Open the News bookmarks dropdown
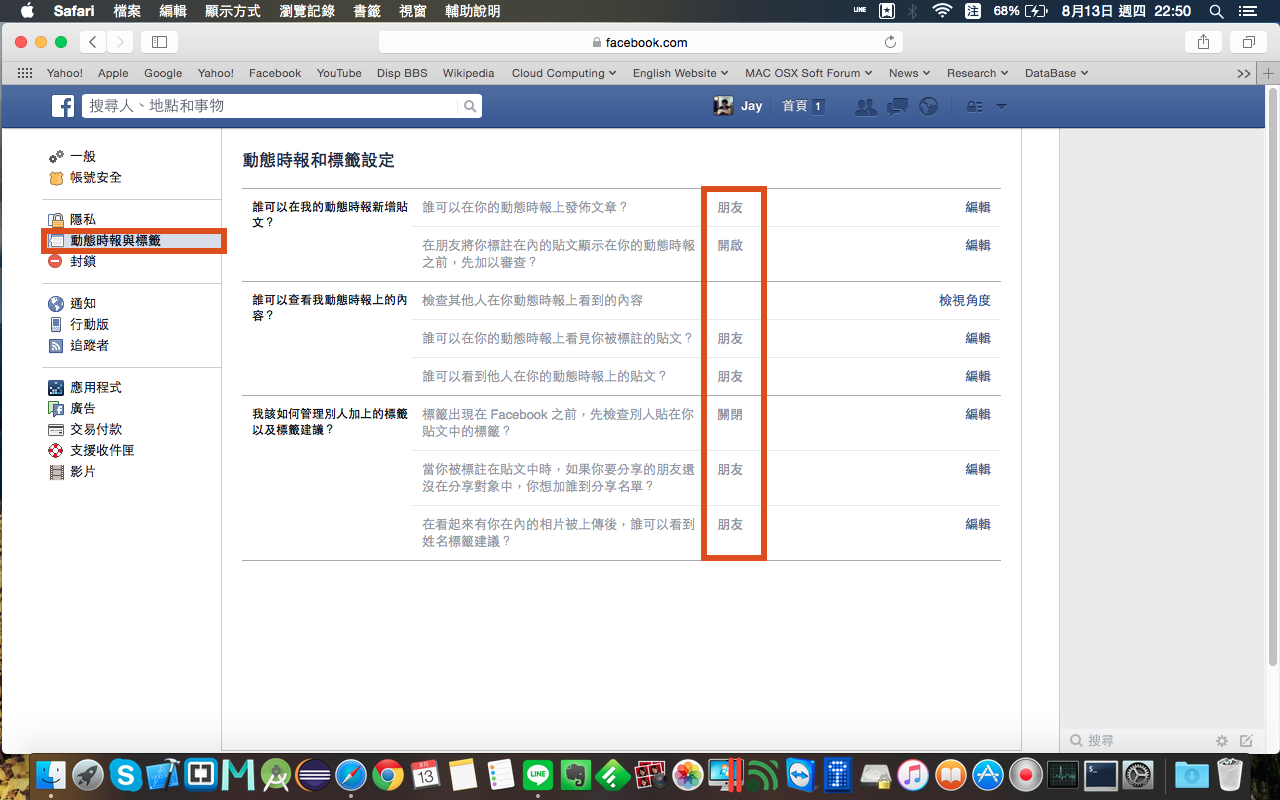1280x800 pixels. (x=910, y=73)
